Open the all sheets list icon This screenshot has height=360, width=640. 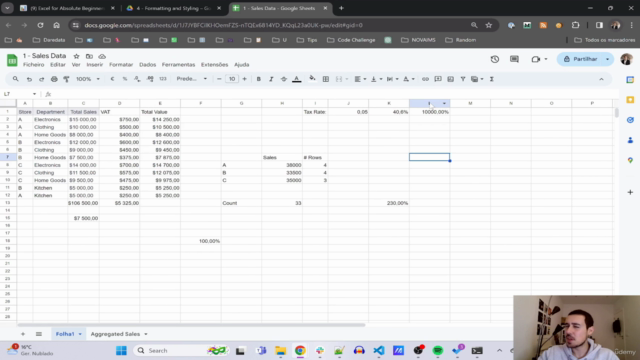(39, 334)
